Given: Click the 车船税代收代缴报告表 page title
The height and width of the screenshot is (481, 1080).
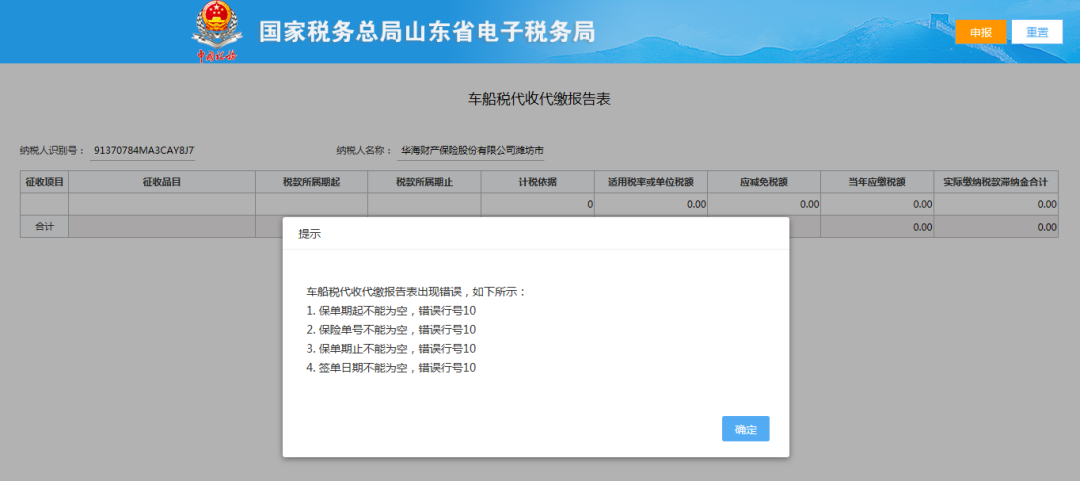Looking at the screenshot, I should [x=539, y=99].
